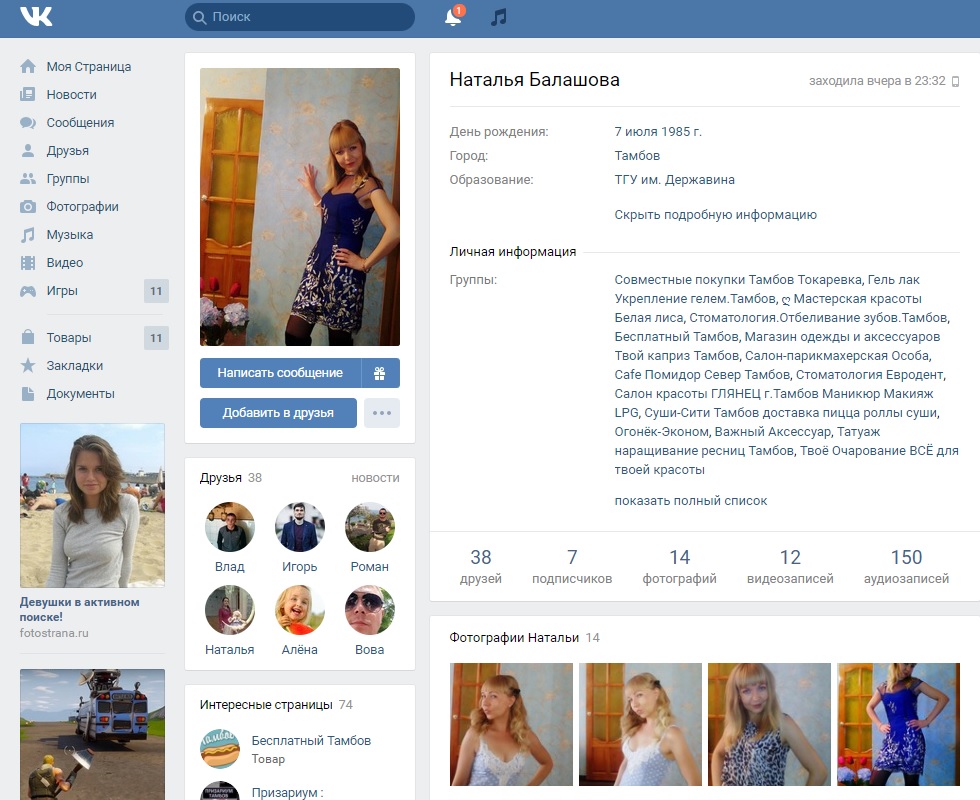Open the новости link in the Друзья block
The width and height of the screenshot is (980, 800).
[375, 478]
